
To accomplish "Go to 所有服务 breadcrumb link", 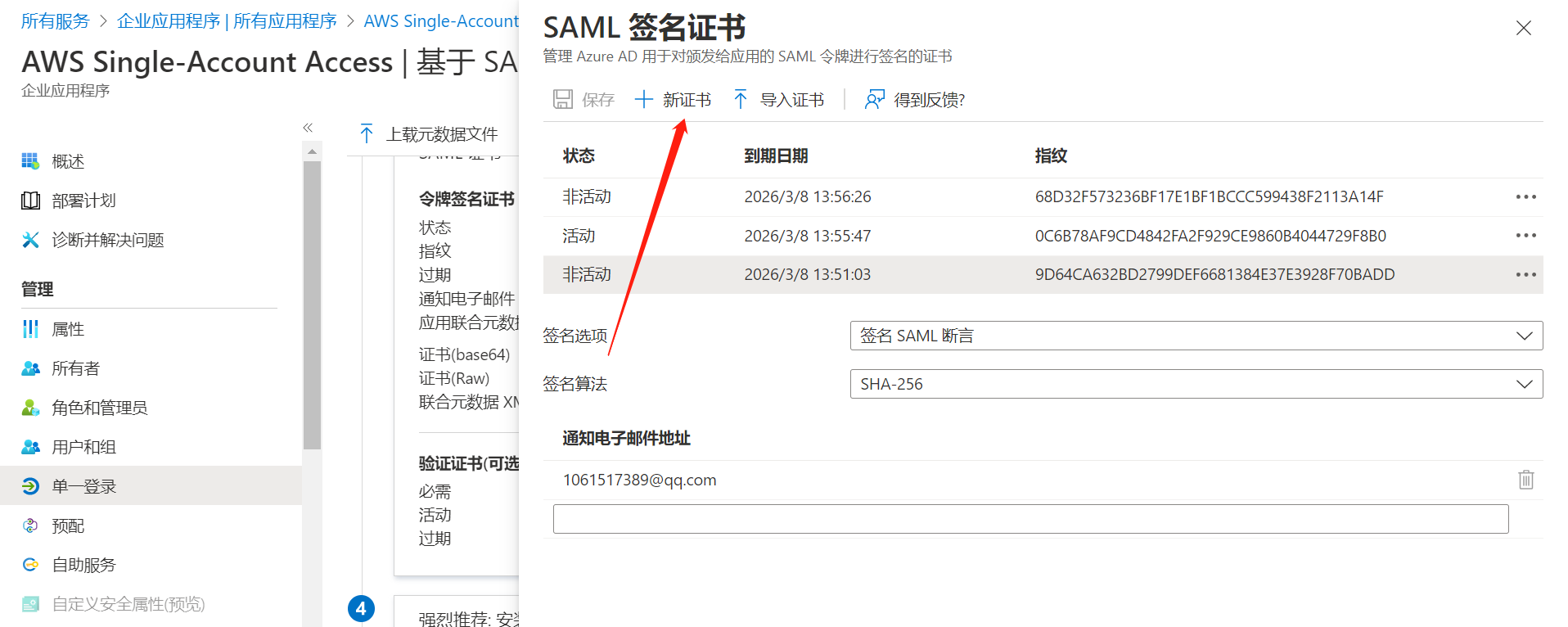I will (x=55, y=21).
